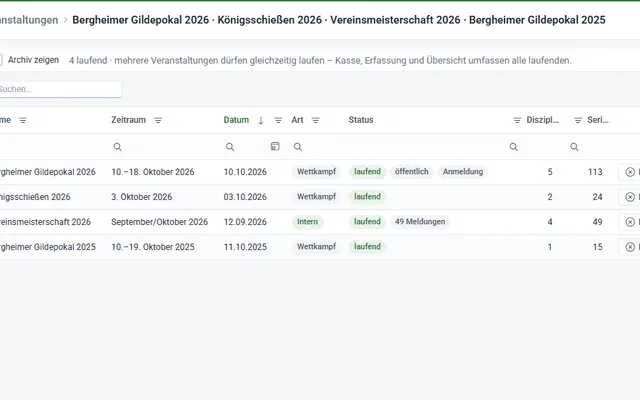Click Zeitraum cell September/Oktober 2026

tap(160, 222)
